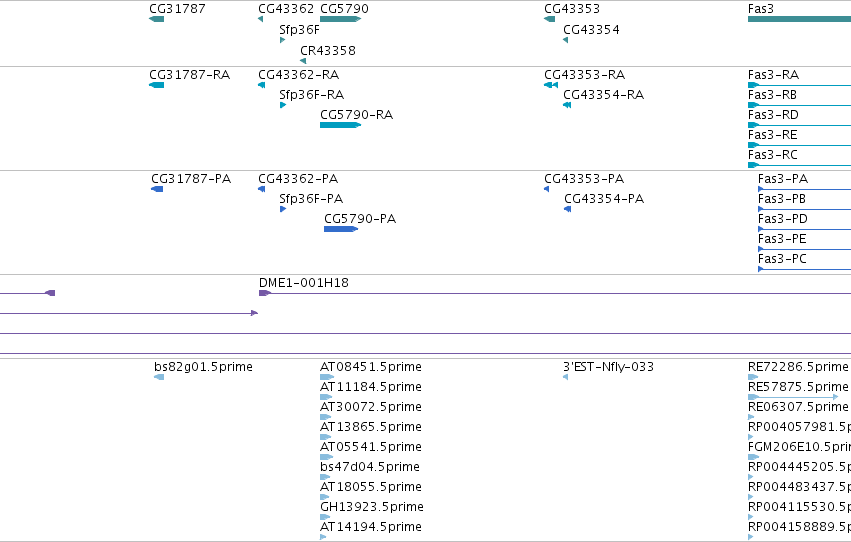Click the Fas3-PA protein label
Screen dimensions: 851x542
[783, 179]
